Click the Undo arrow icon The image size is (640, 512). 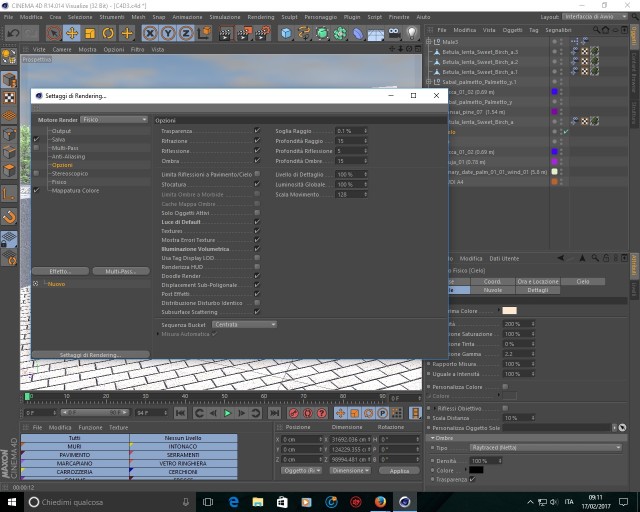[x=13, y=33]
